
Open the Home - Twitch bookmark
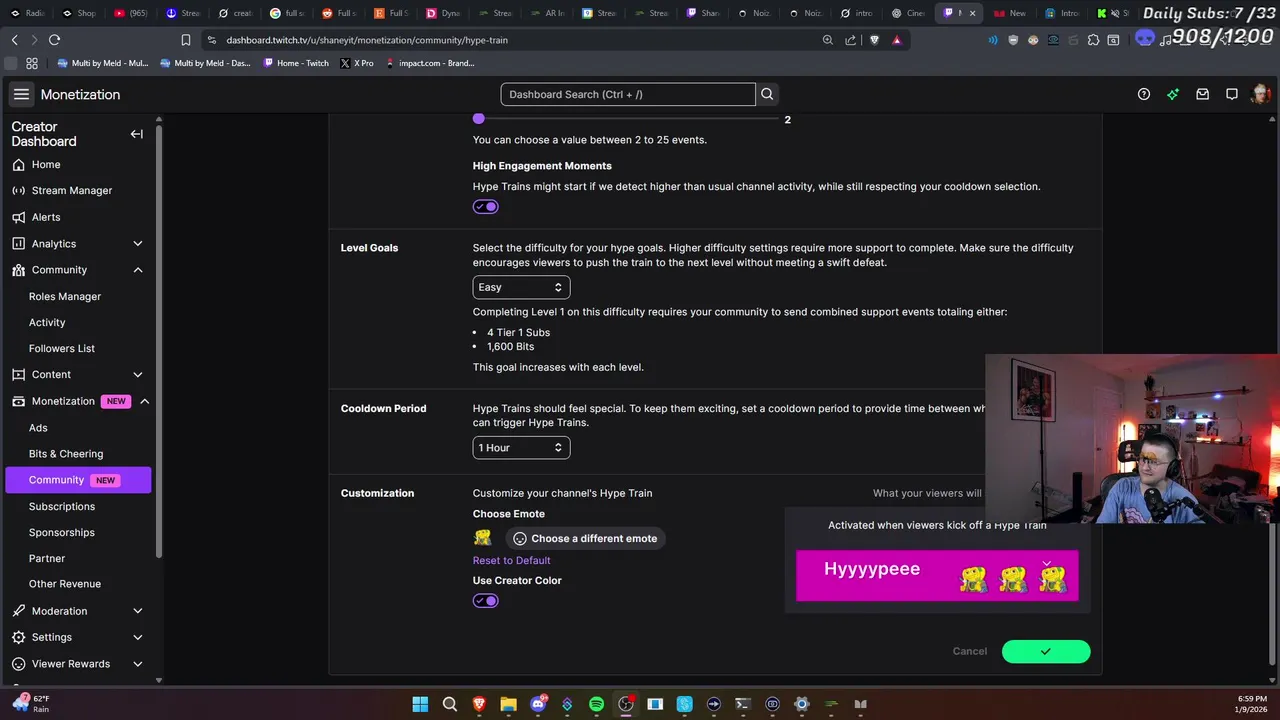click(x=296, y=63)
